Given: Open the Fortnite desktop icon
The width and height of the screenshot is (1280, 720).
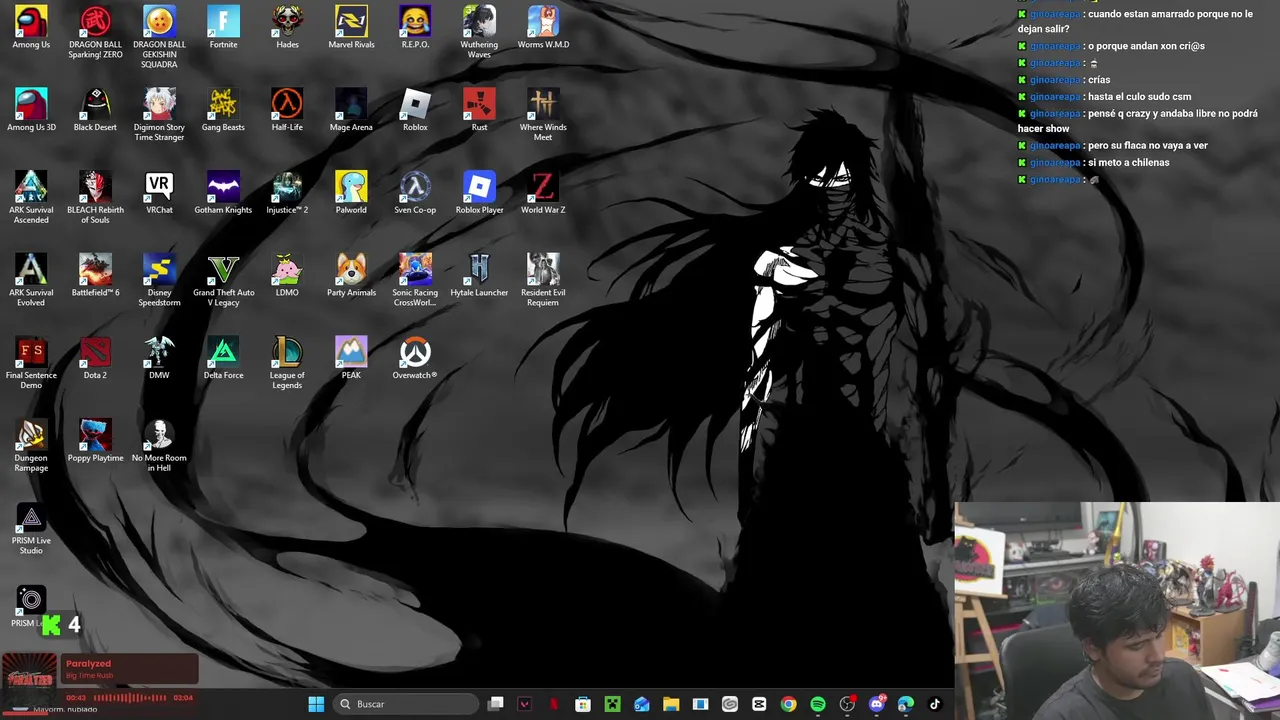Looking at the screenshot, I should (x=223, y=27).
